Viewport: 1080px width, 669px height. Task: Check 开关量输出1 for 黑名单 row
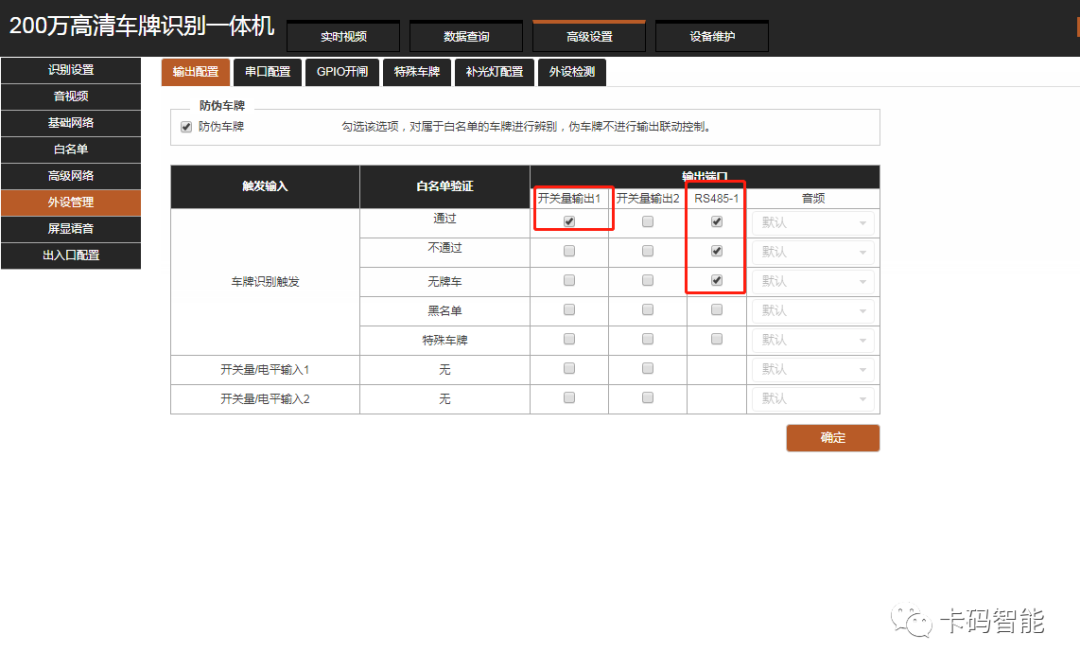pos(569,310)
